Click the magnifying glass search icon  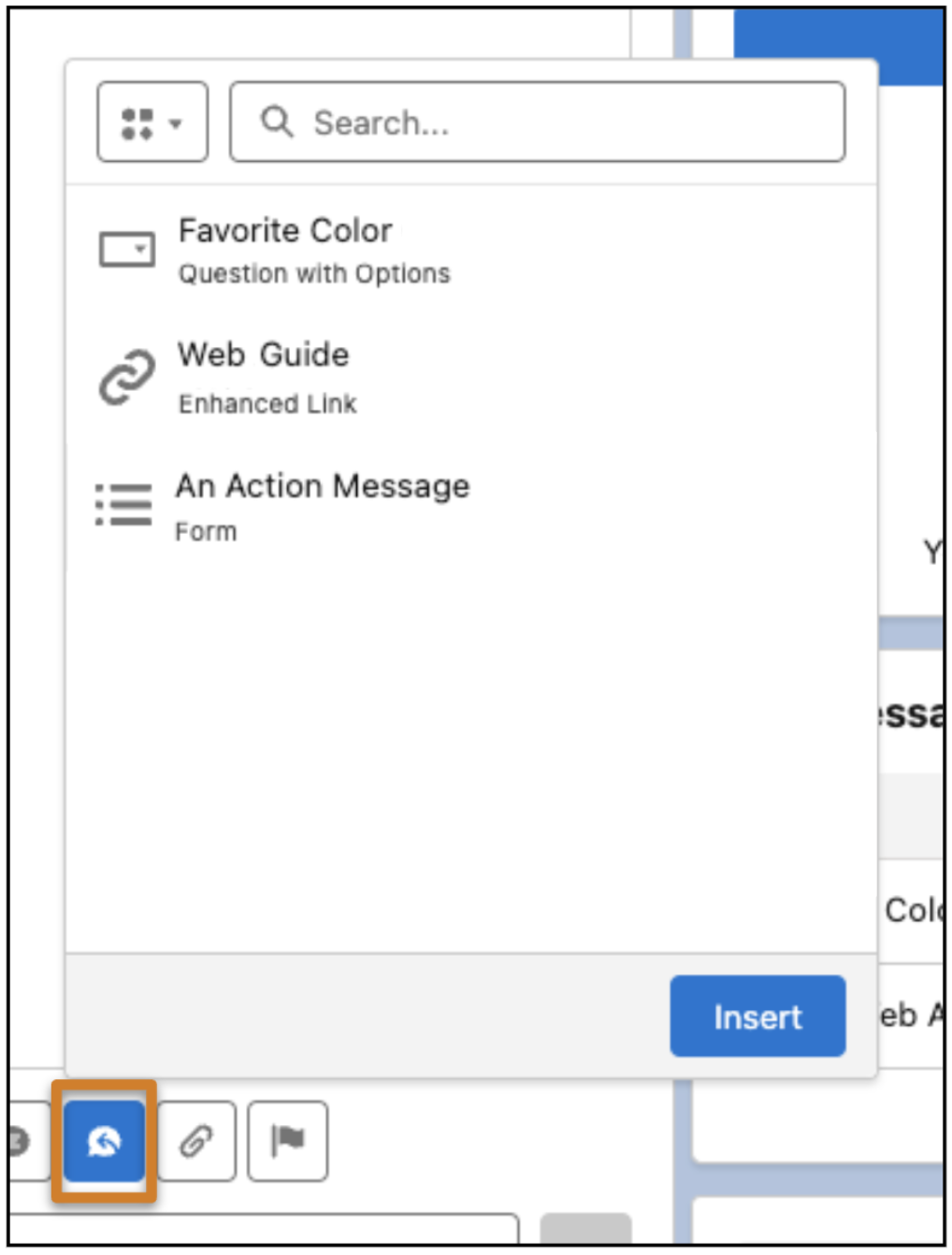tap(278, 122)
